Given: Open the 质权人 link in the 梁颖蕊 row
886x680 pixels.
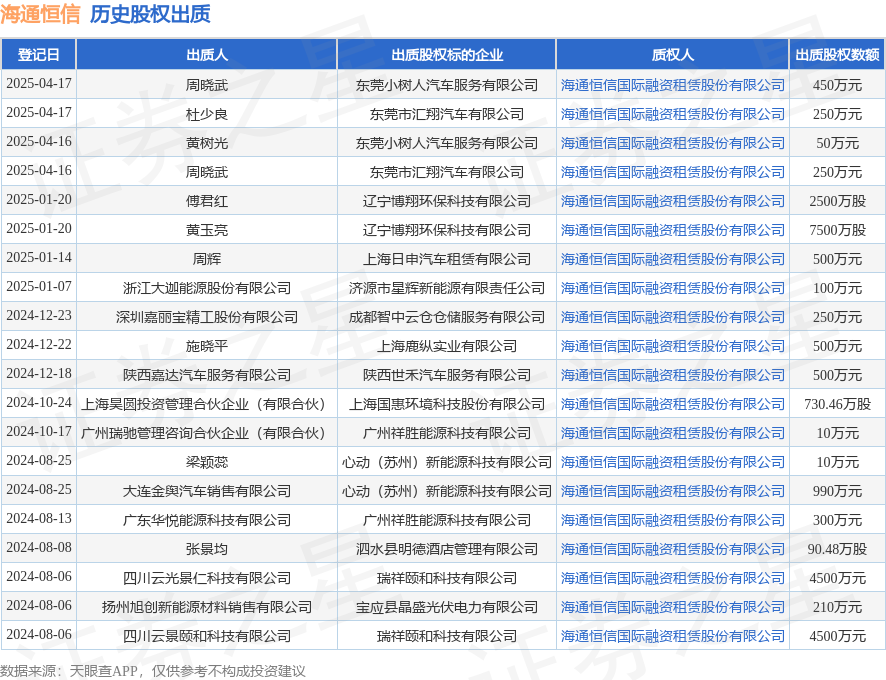Looking at the screenshot, I should (672, 462).
